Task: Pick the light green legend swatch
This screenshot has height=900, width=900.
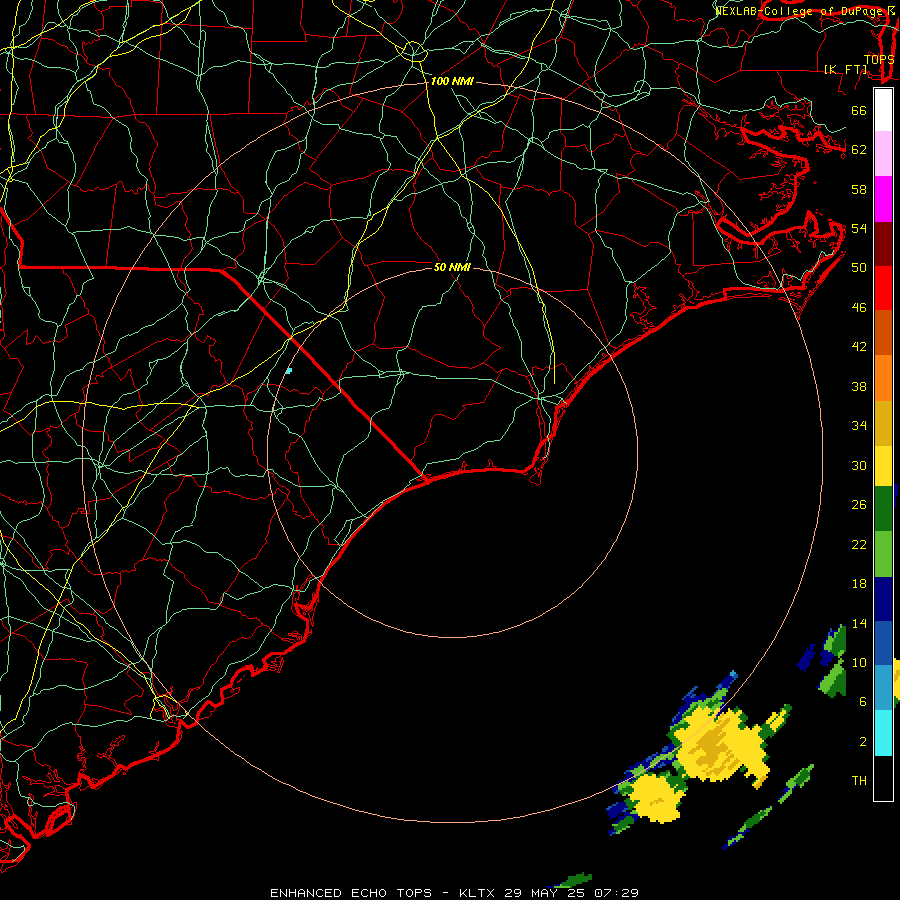Action: click(x=883, y=554)
